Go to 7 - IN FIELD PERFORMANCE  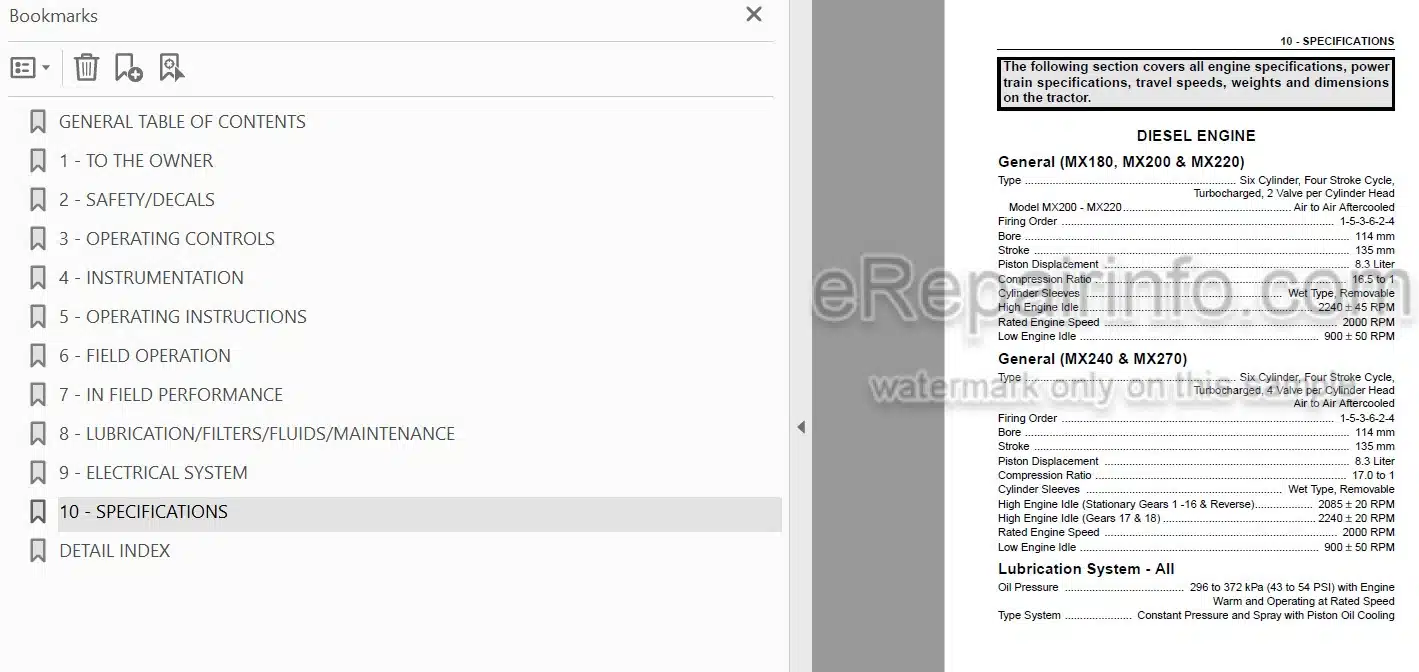tap(171, 395)
